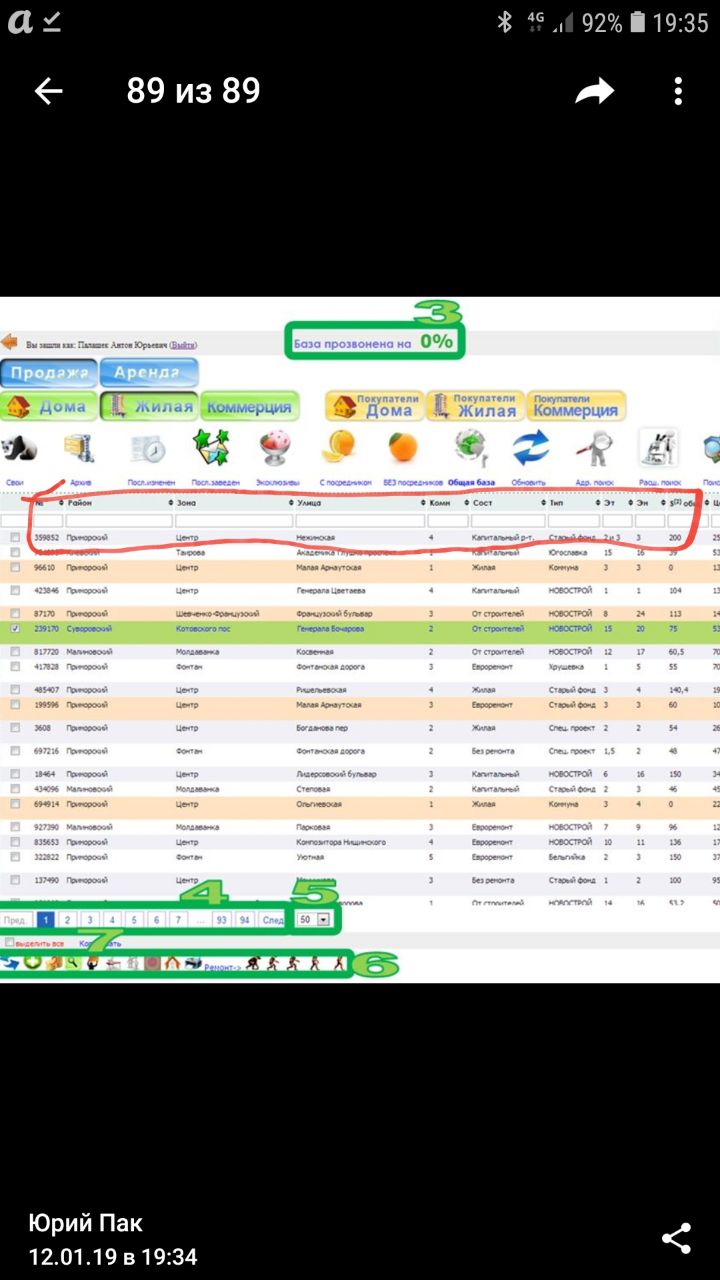
Task: Uncheck the checkbox for listing 239170
Action: 15,629
